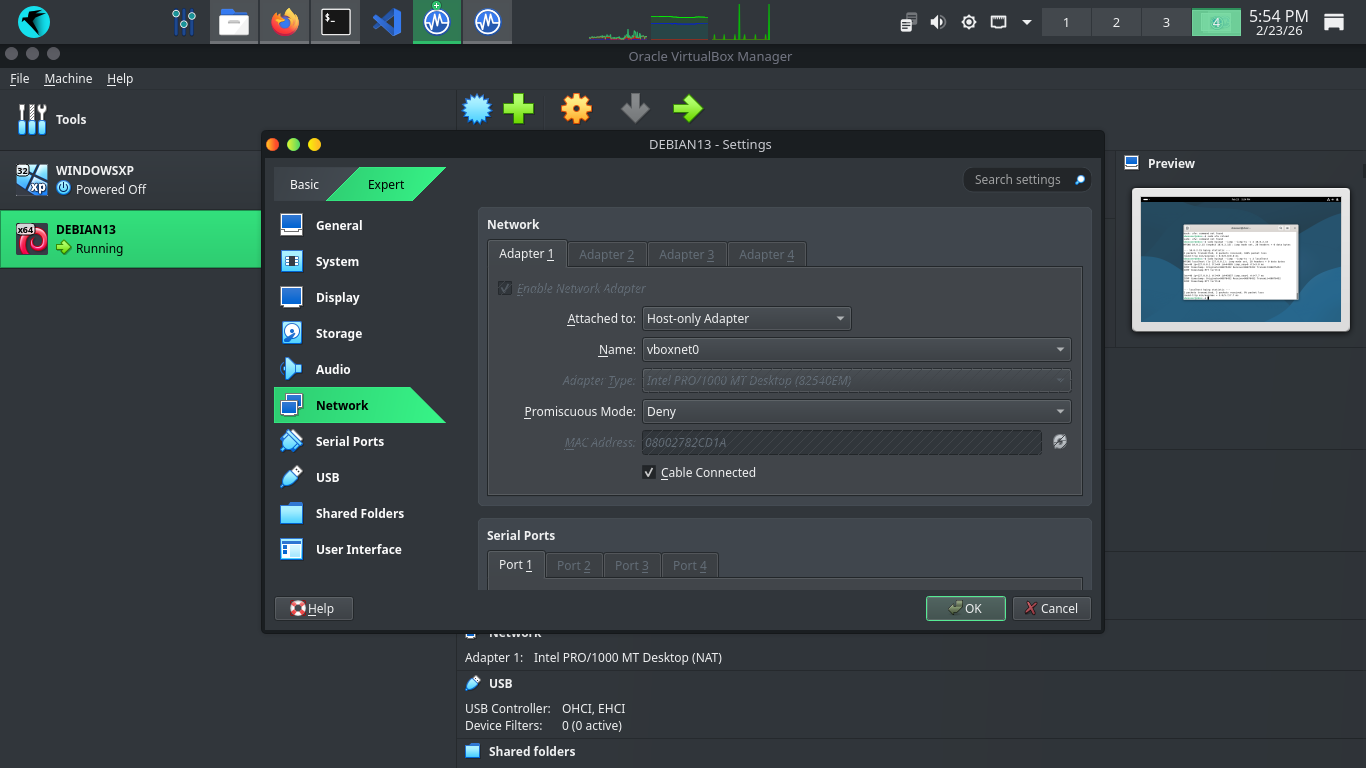Viewport: 1366px width, 768px height.
Task: Click the green Show arrow icon
Action: coord(687,109)
